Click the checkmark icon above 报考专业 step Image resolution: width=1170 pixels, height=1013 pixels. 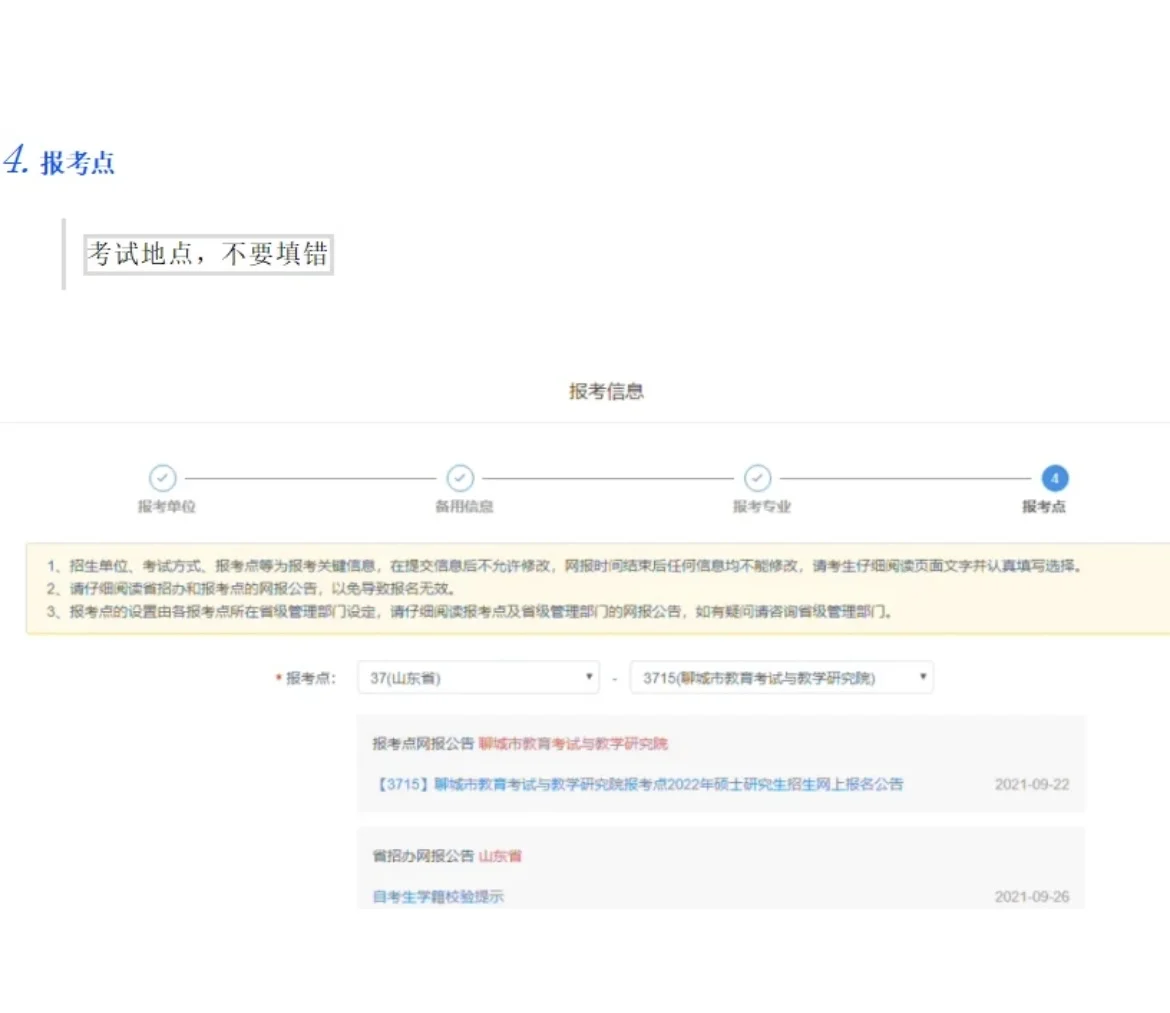click(x=757, y=480)
